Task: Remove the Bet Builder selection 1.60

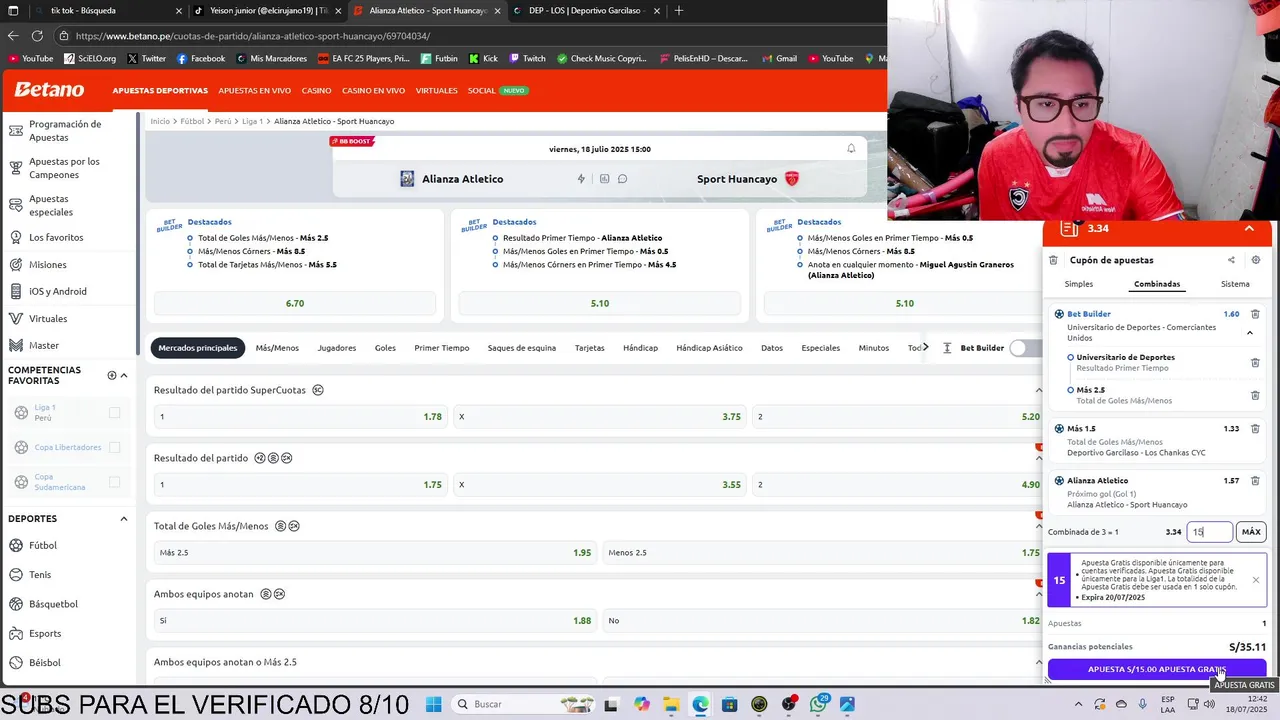Action: 1255,314
